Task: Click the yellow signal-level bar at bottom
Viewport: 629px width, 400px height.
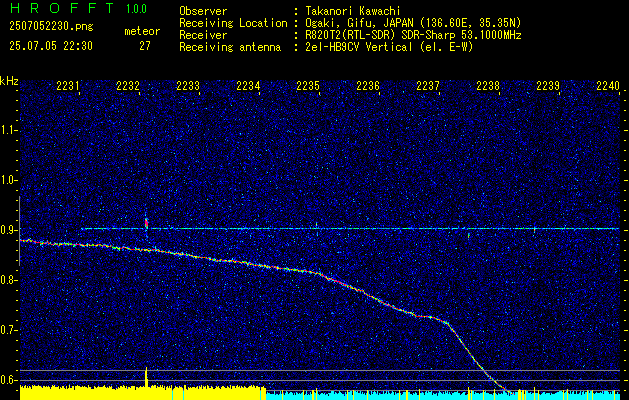Action: 143,393
